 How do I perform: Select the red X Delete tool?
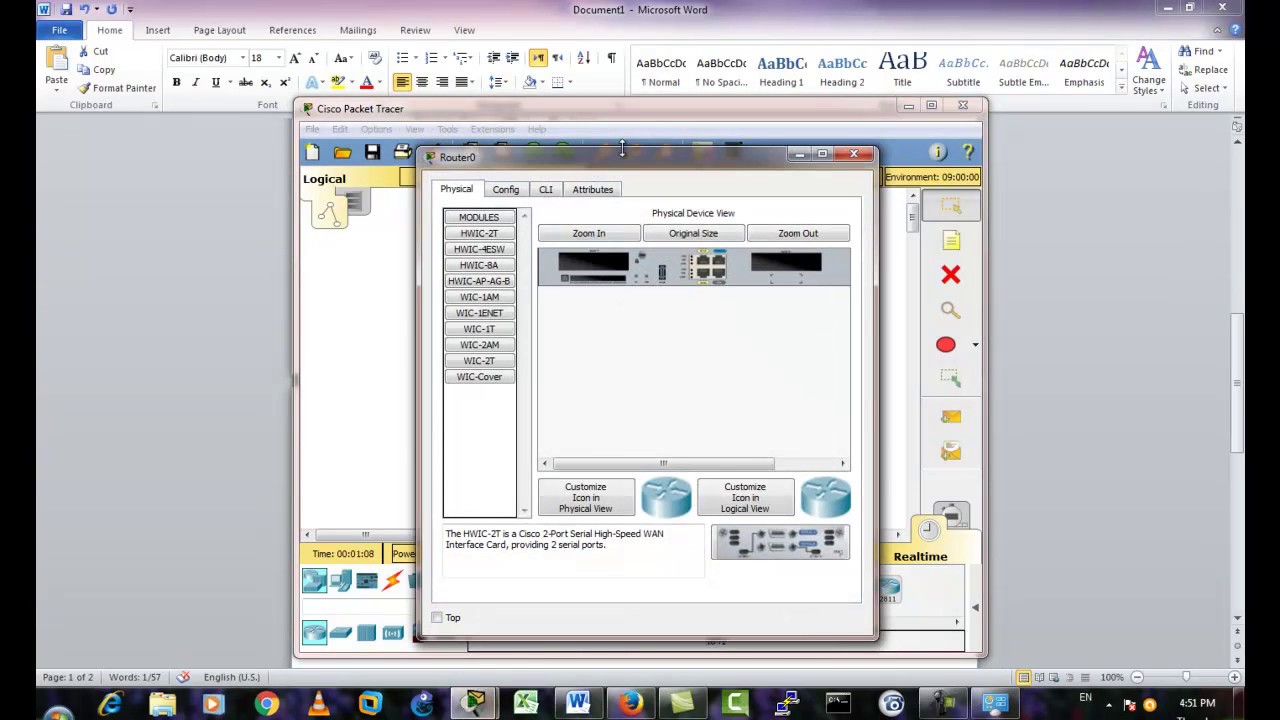tap(950, 274)
